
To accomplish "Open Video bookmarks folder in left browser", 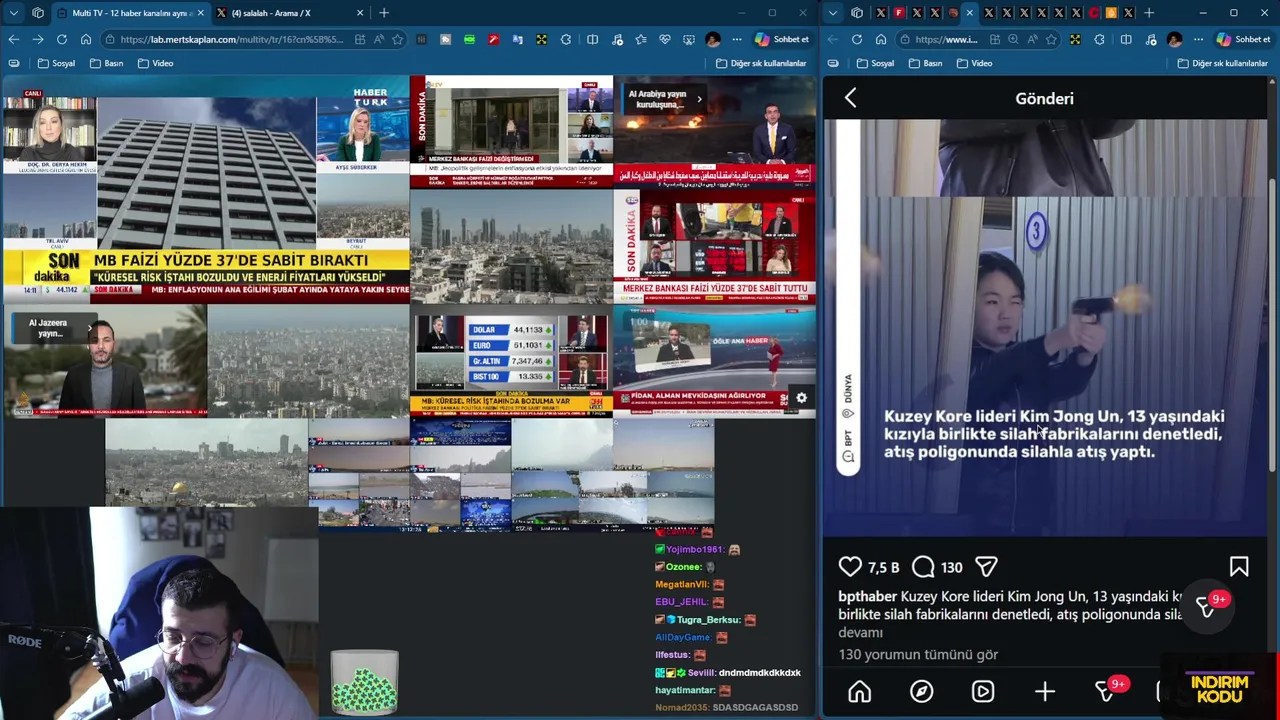I will [x=155, y=63].
